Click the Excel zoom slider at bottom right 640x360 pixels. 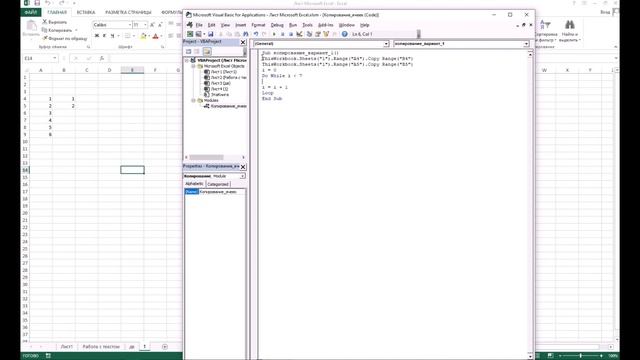tap(580, 356)
